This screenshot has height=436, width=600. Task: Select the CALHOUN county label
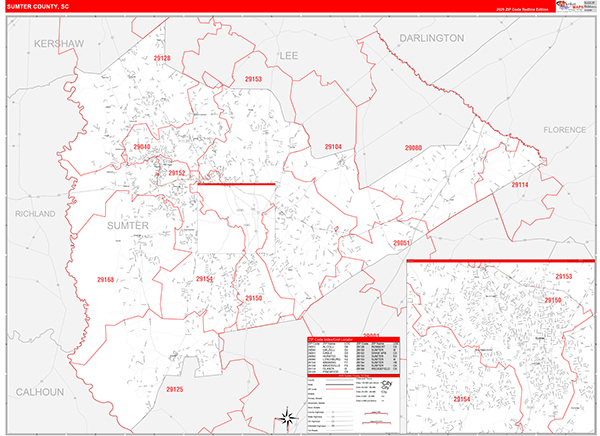(x=40, y=392)
